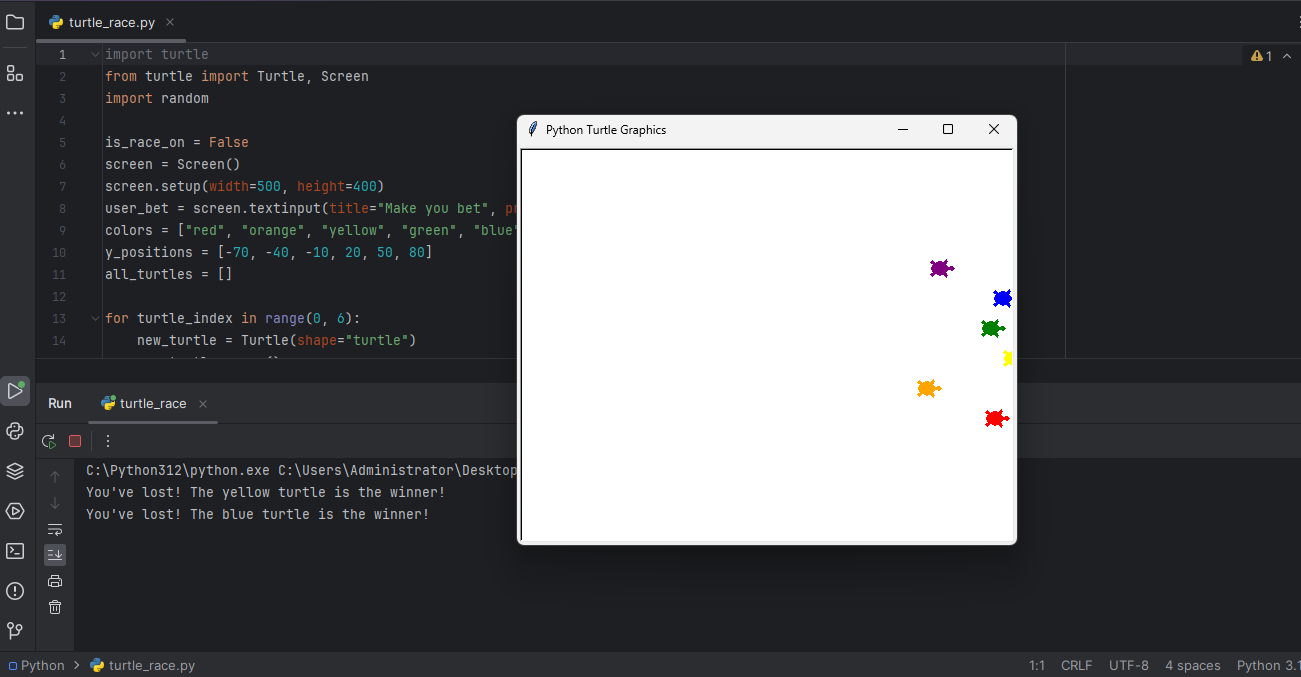Select the turtle_race tab in Run panel
Image resolution: width=1301 pixels, height=677 pixels.
click(x=152, y=403)
